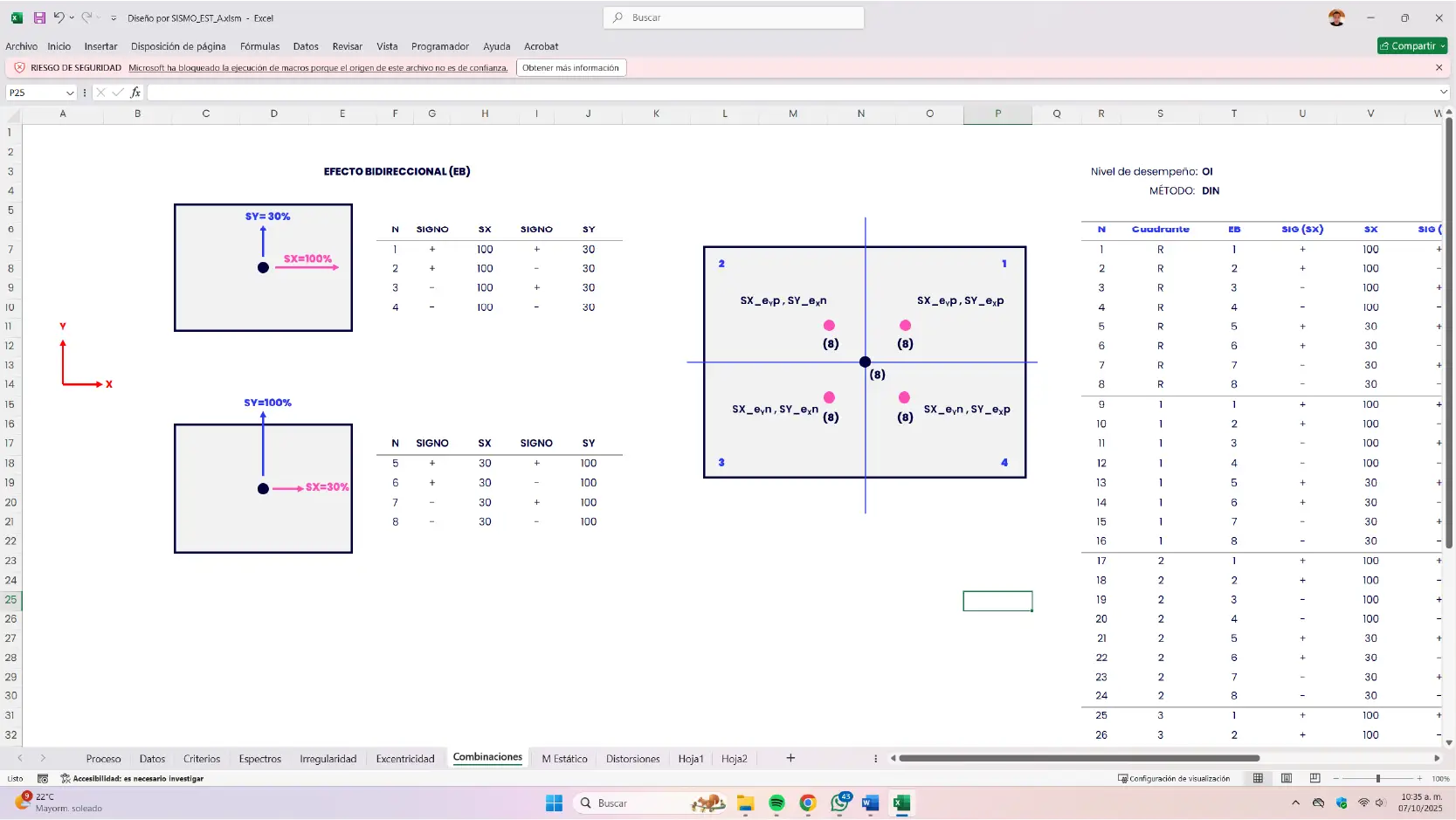The image size is (1456, 820).
Task: Open the Programador ribbon tab
Action: 440,46
